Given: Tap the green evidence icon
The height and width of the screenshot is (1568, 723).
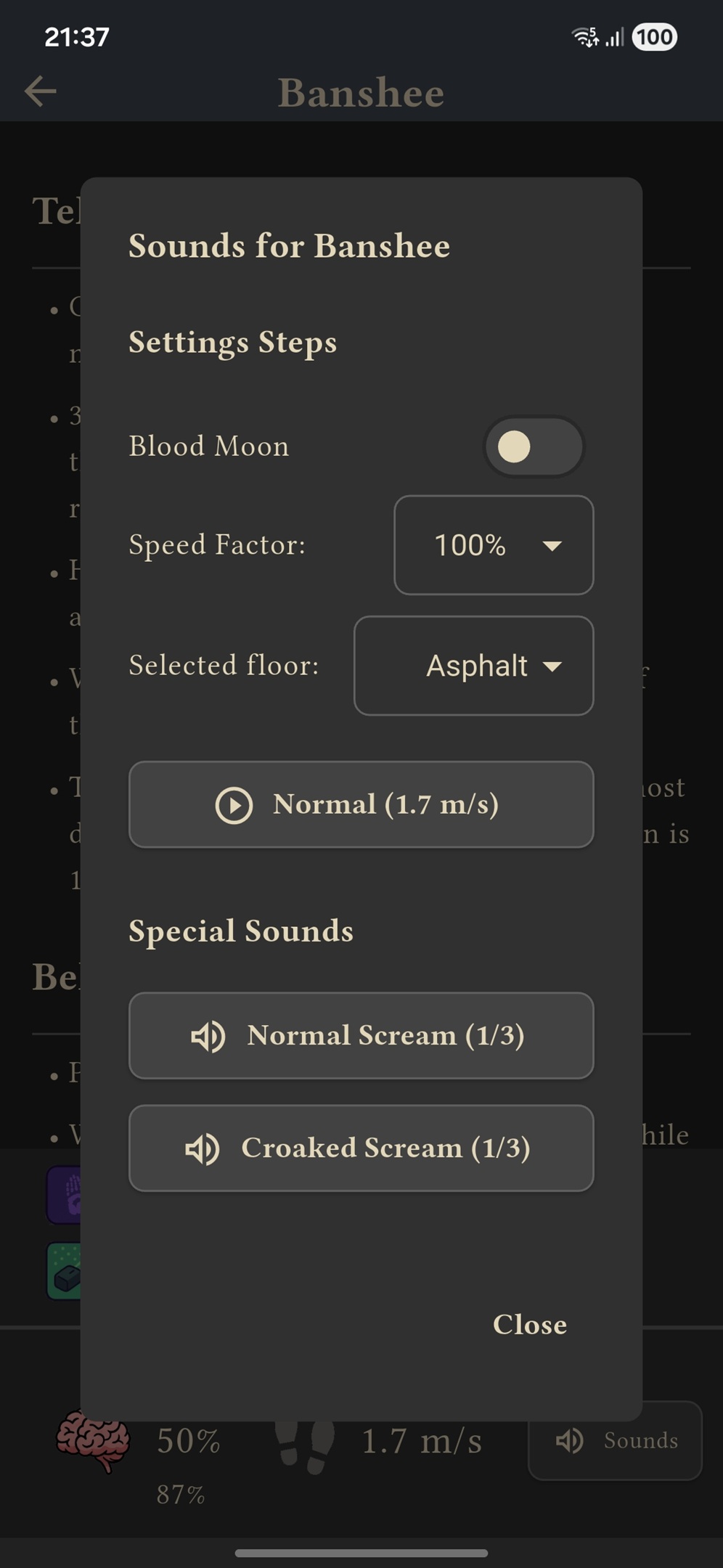Looking at the screenshot, I should point(65,1271).
